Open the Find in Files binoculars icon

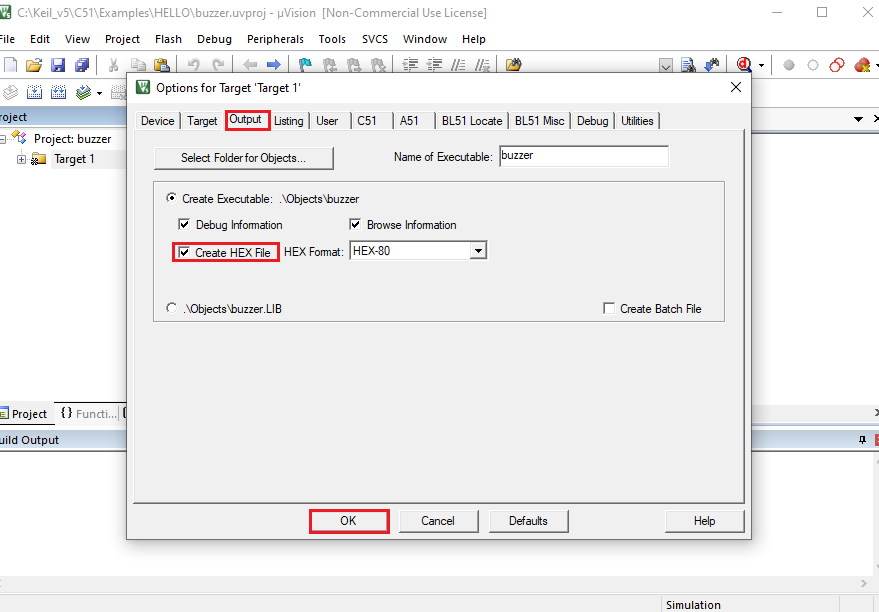tap(690, 64)
